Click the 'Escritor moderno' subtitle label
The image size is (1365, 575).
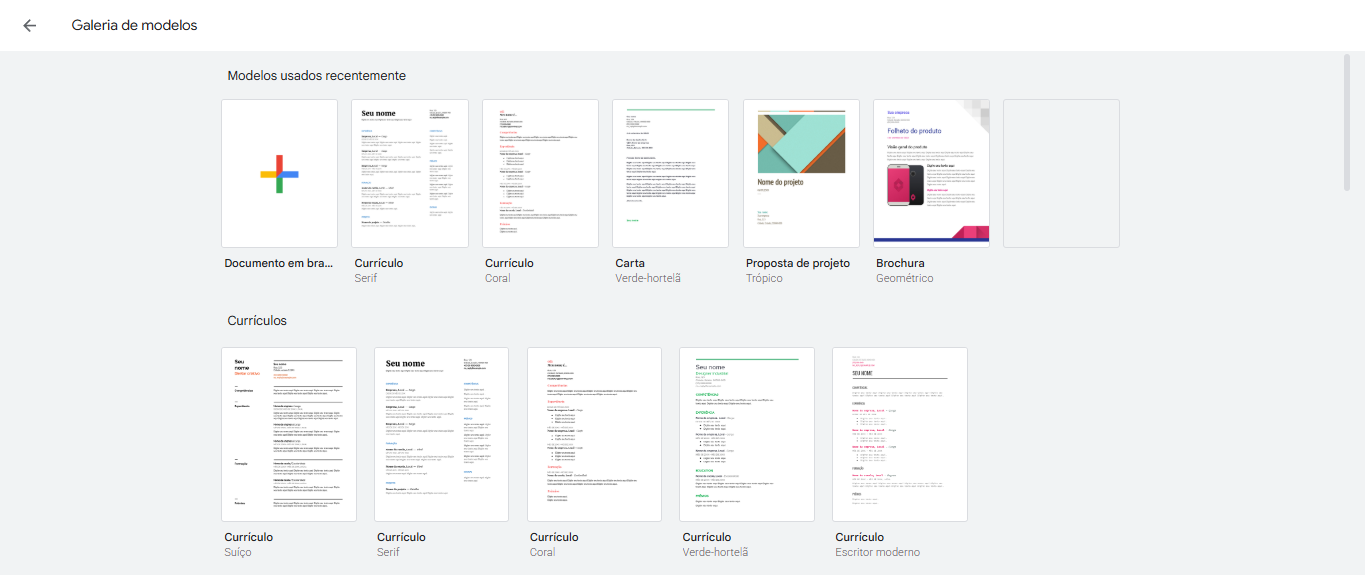click(x=877, y=552)
